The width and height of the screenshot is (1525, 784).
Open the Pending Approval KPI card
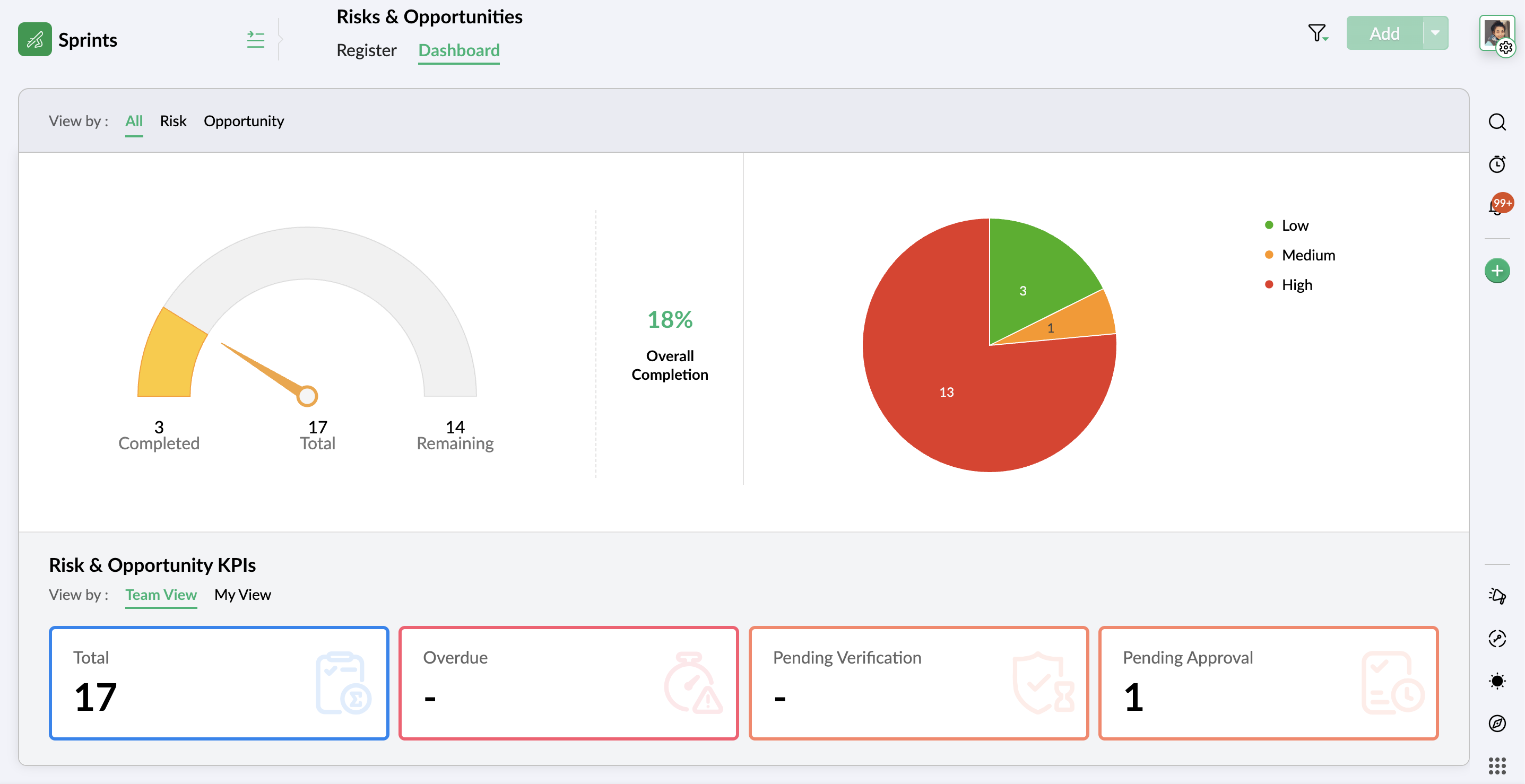pyautogui.click(x=1268, y=683)
